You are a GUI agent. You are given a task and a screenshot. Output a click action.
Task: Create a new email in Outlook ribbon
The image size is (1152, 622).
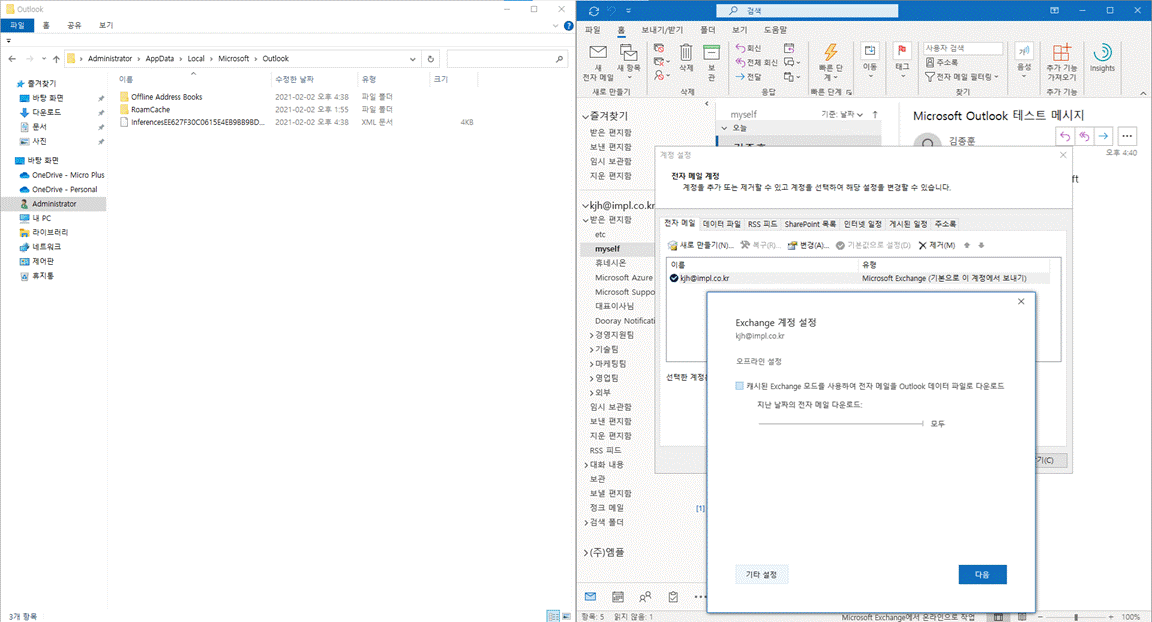(x=598, y=62)
